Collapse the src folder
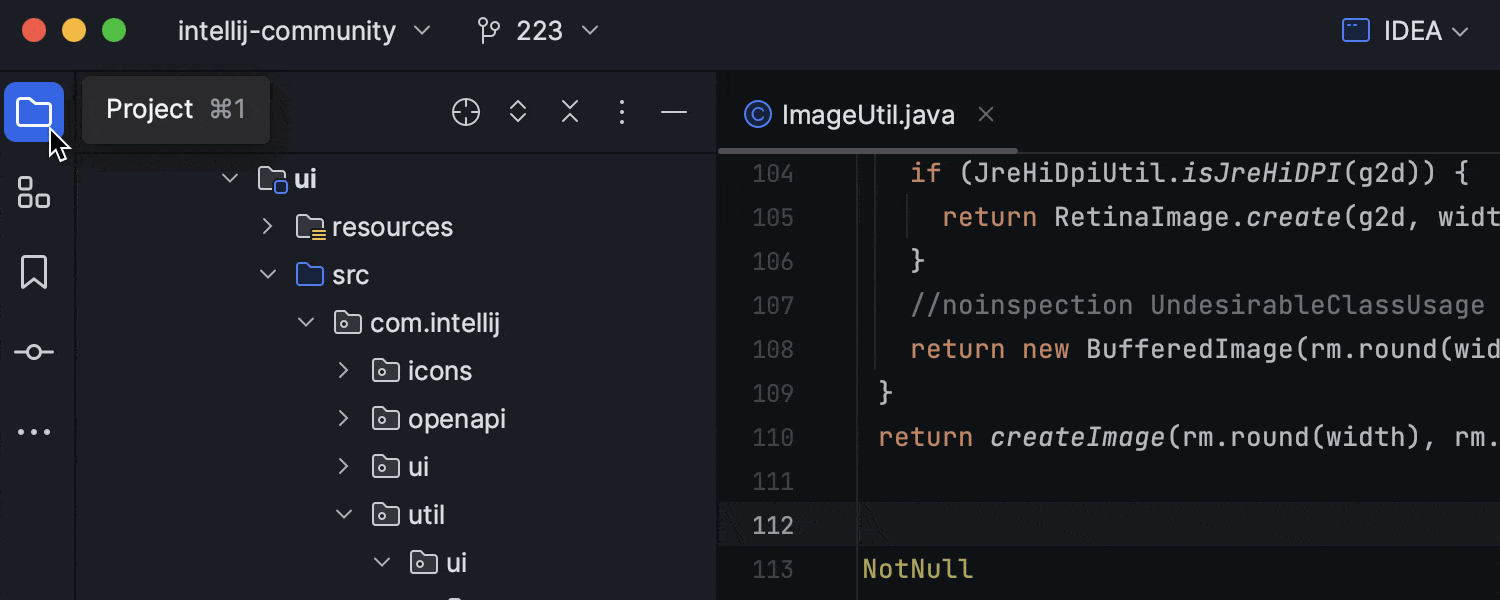 [x=267, y=275]
